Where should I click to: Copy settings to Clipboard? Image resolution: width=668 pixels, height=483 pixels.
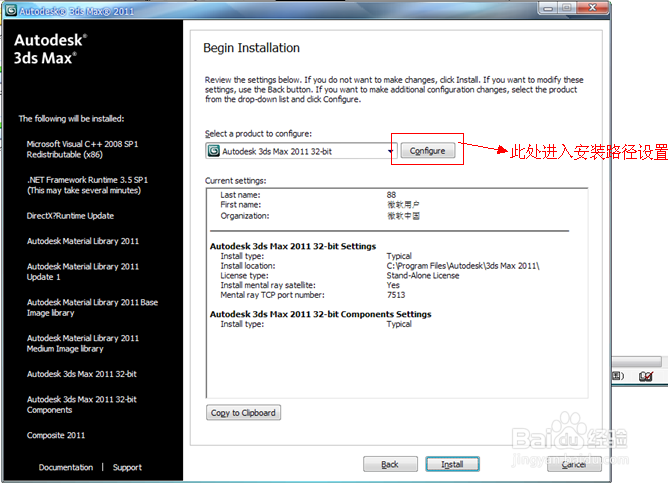point(243,413)
